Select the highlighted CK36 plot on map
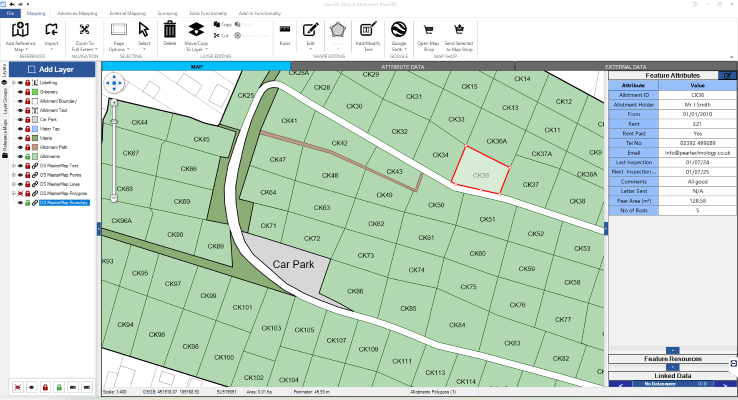Viewport: 738px width, 400px height. (481, 170)
